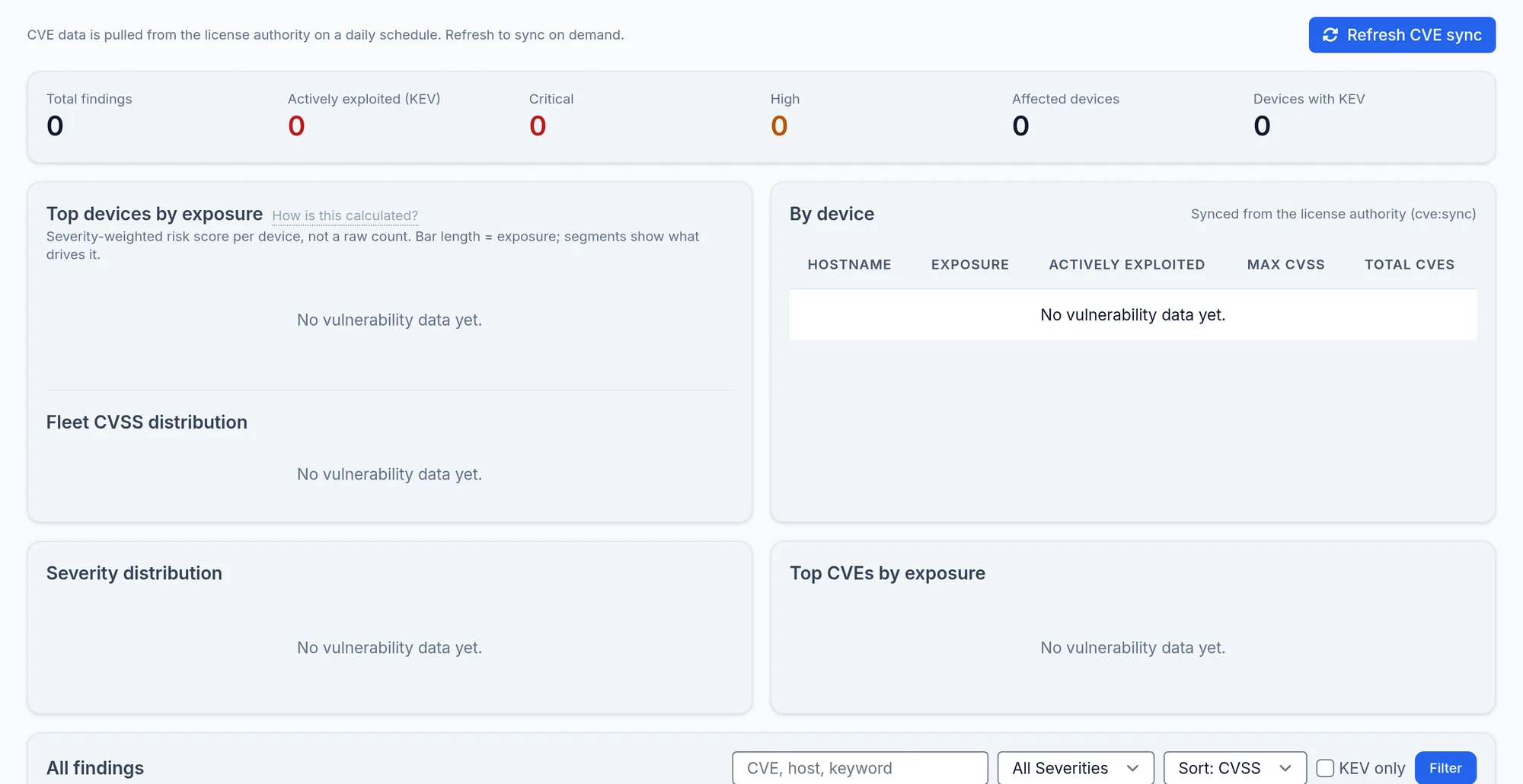Click the TOTAL CVES column header

(x=1410, y=265)
